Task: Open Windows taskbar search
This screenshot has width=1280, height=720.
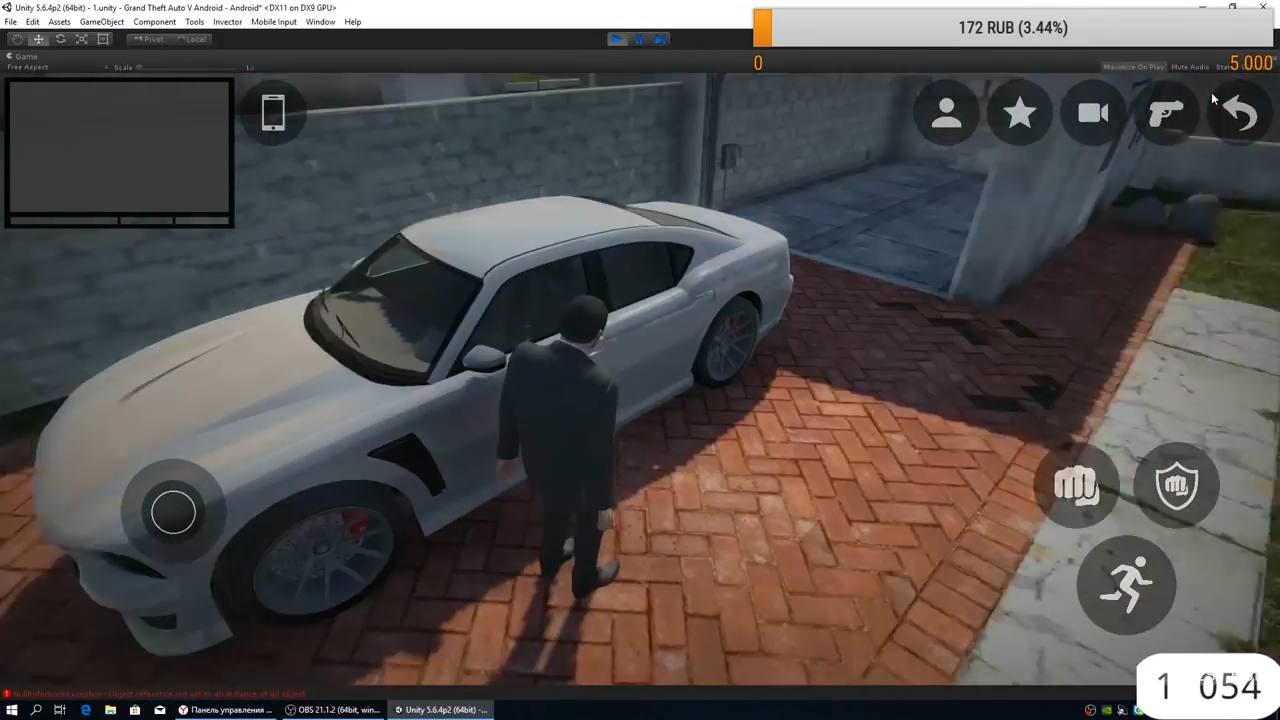Action: (x=36, y=710)
